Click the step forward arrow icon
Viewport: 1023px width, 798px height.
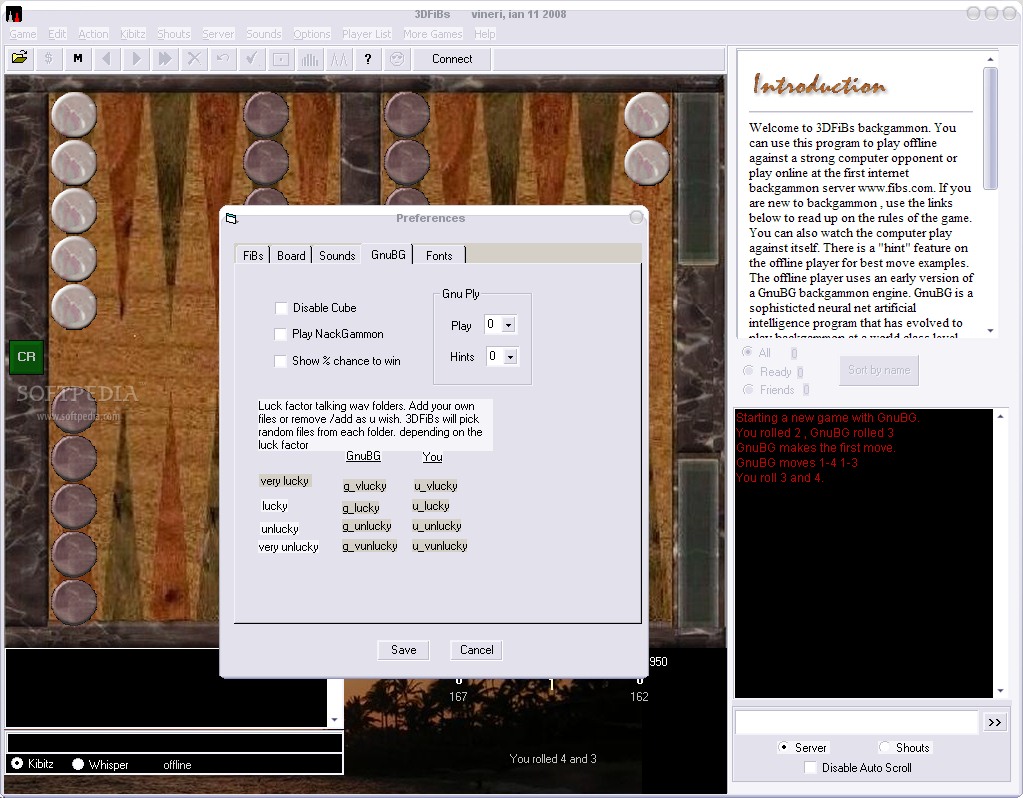click(x=136, y=59)
